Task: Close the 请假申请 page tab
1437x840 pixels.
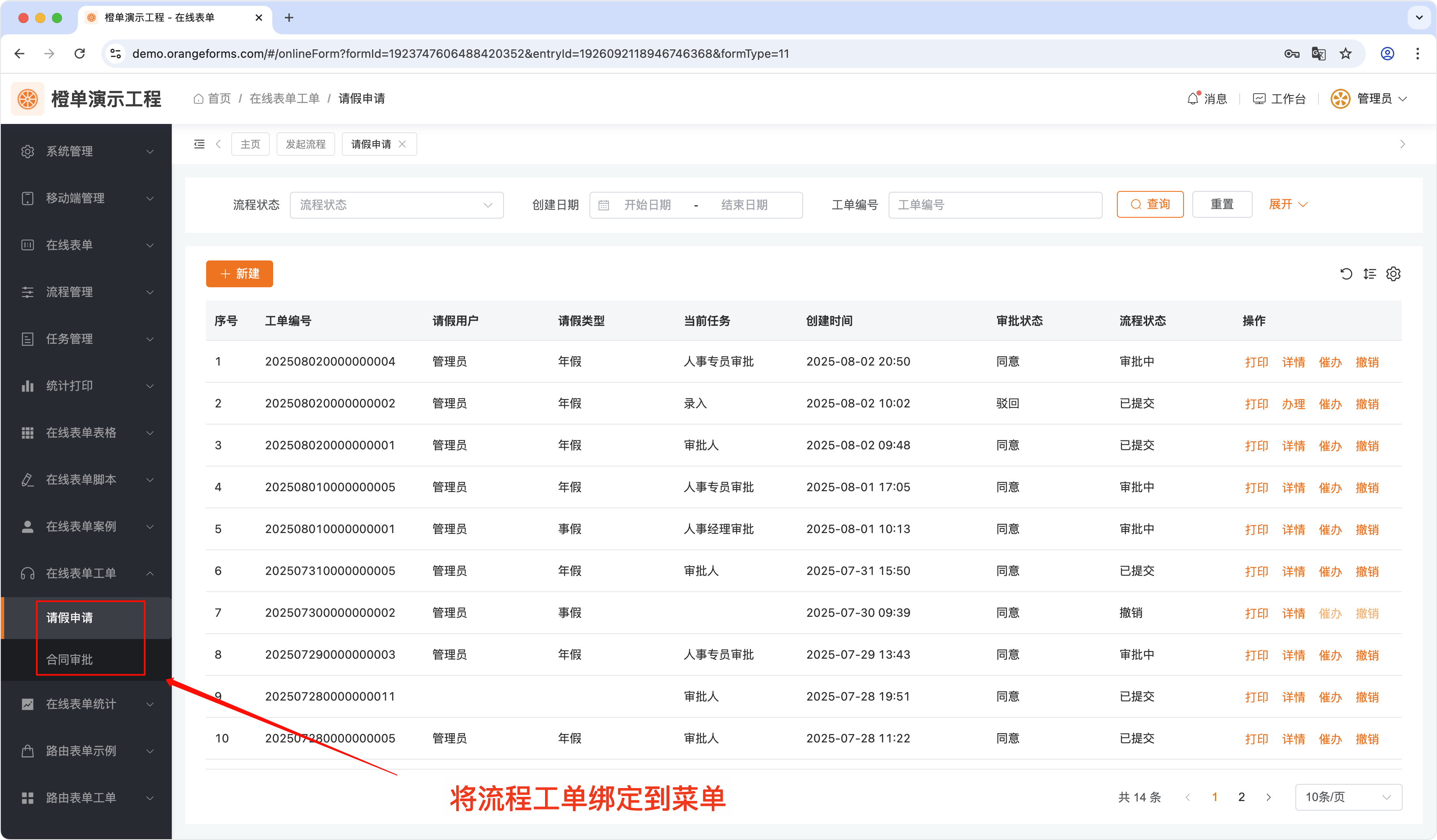Action: click(x=403, y=144)
